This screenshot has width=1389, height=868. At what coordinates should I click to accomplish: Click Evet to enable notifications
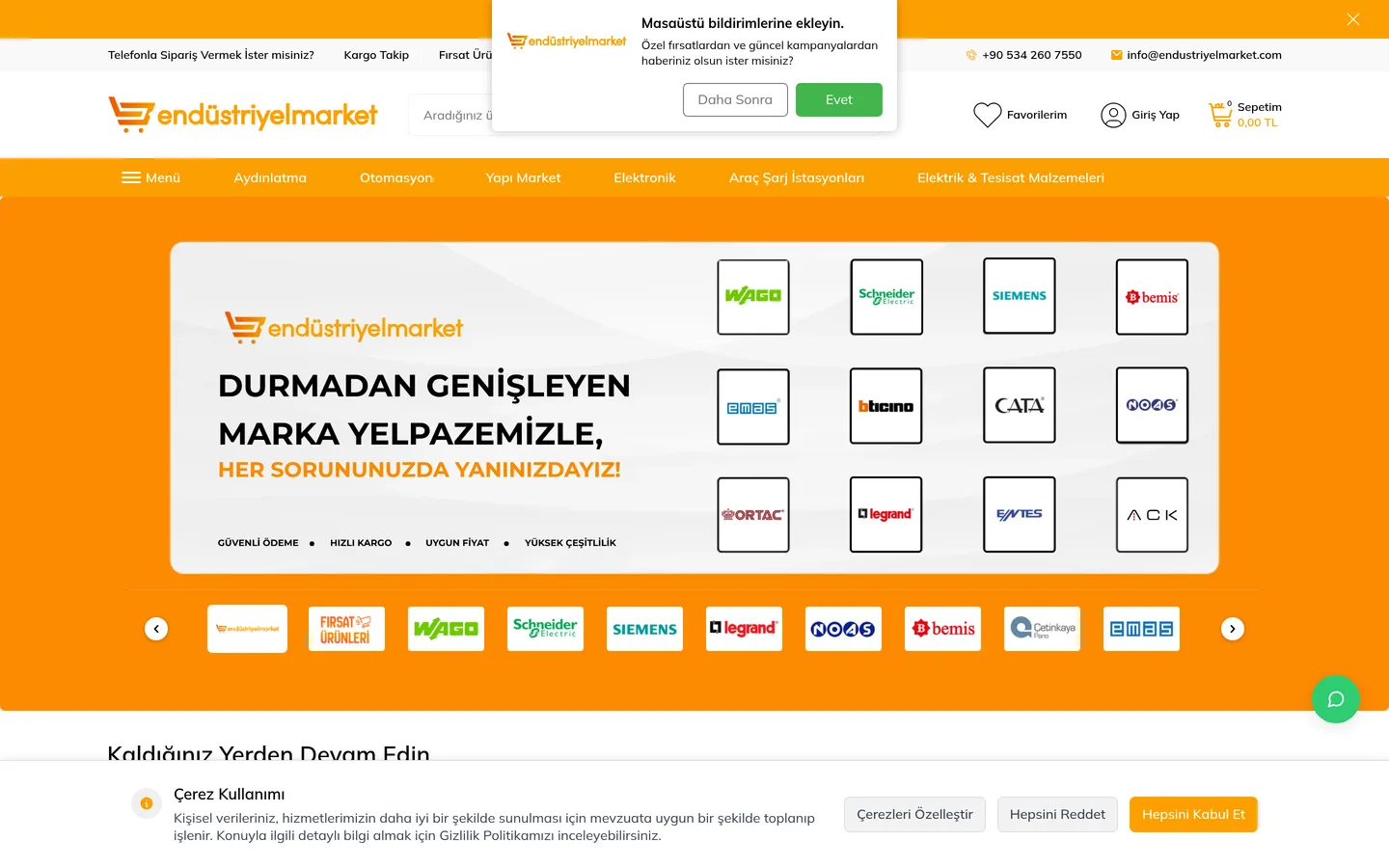[839, 99]
